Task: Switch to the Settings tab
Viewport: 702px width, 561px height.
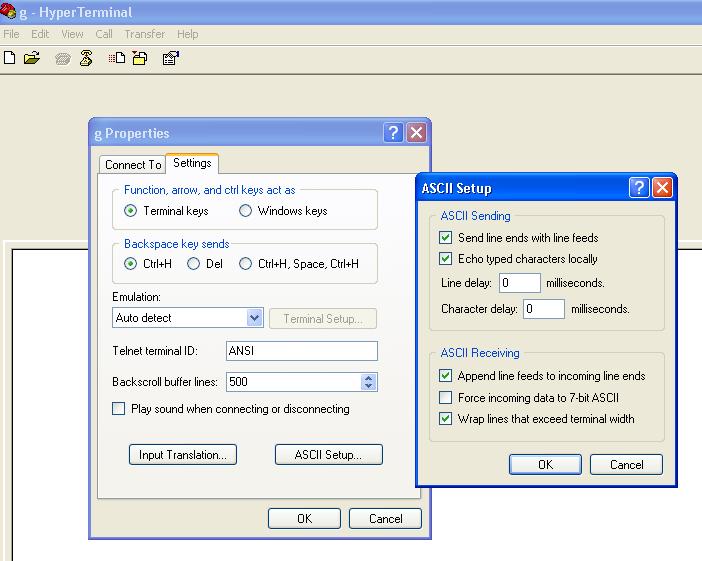Action: pyautogui.click(x=192, y=163)
